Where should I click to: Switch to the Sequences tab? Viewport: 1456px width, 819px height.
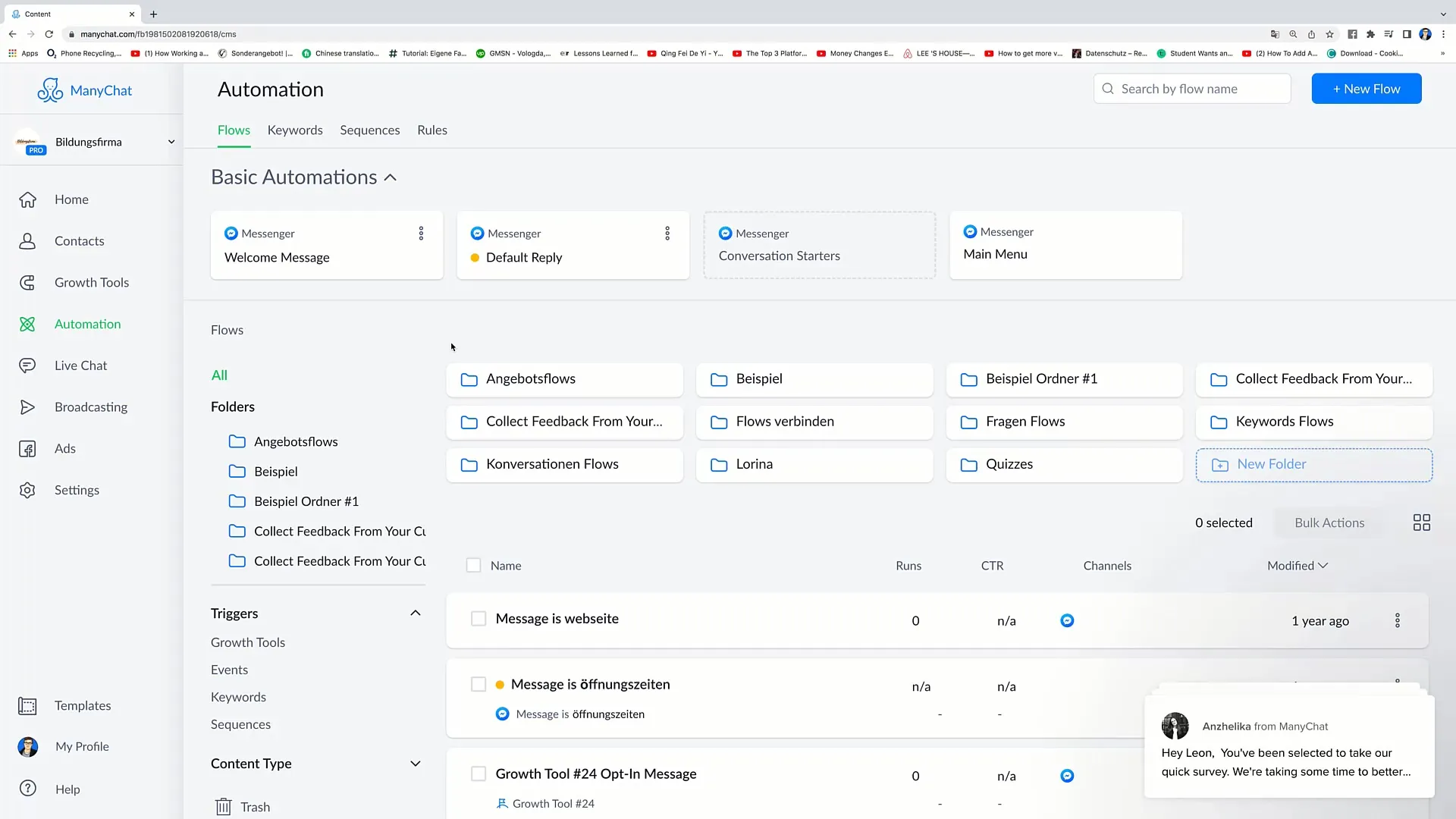369,130
